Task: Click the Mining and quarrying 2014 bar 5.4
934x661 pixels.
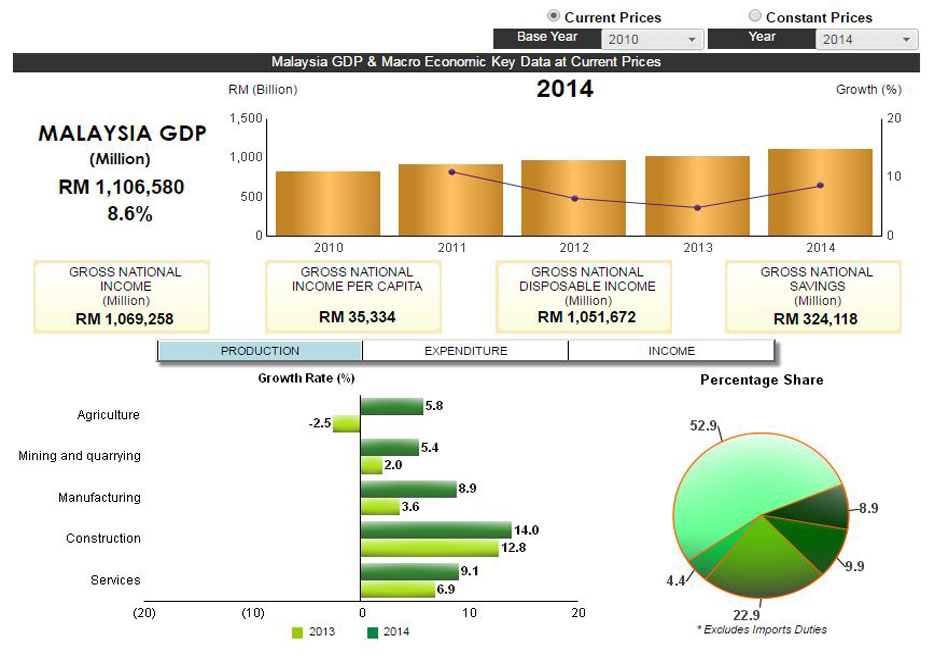Action: 390,447
